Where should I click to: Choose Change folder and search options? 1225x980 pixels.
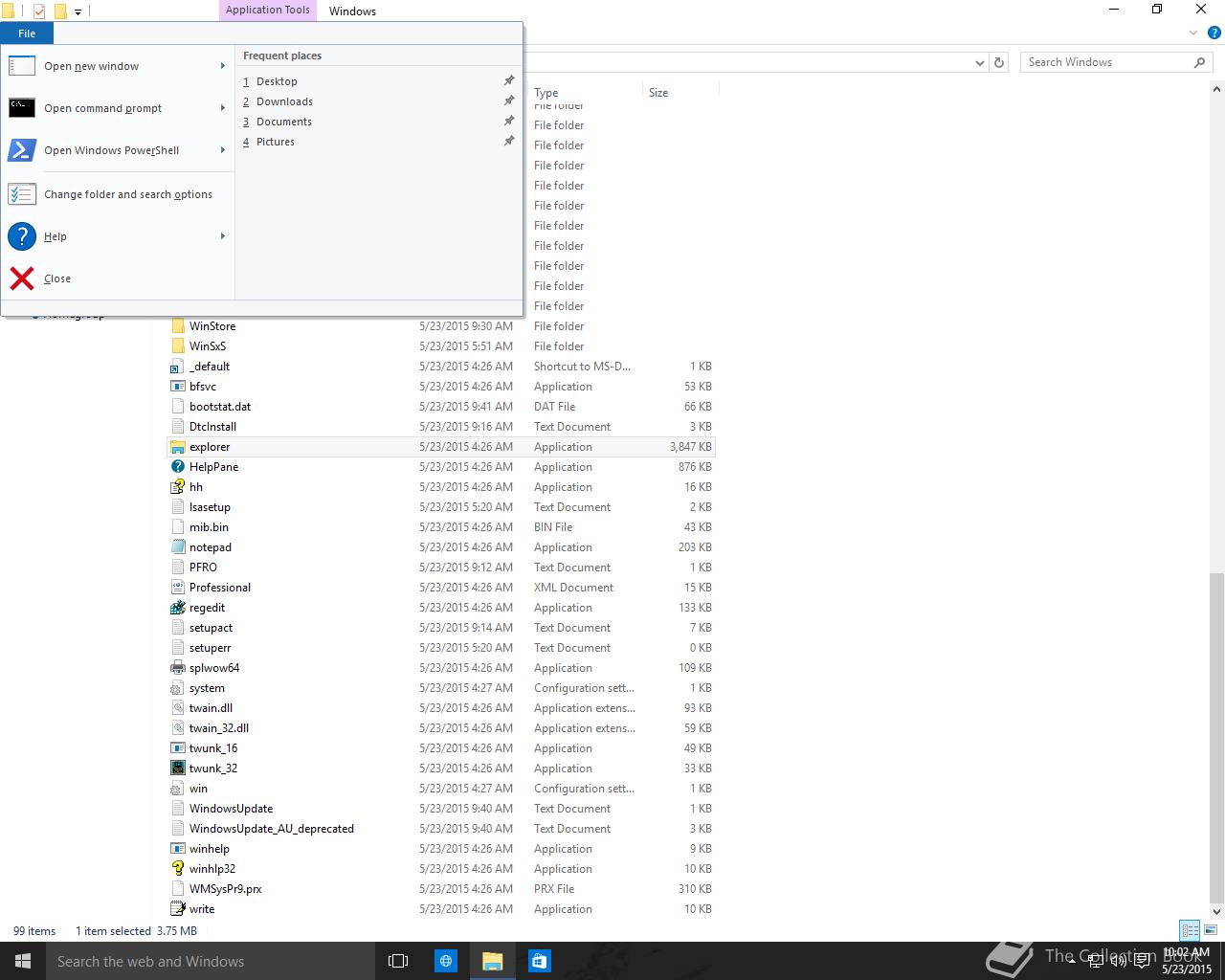pos(118,194)
